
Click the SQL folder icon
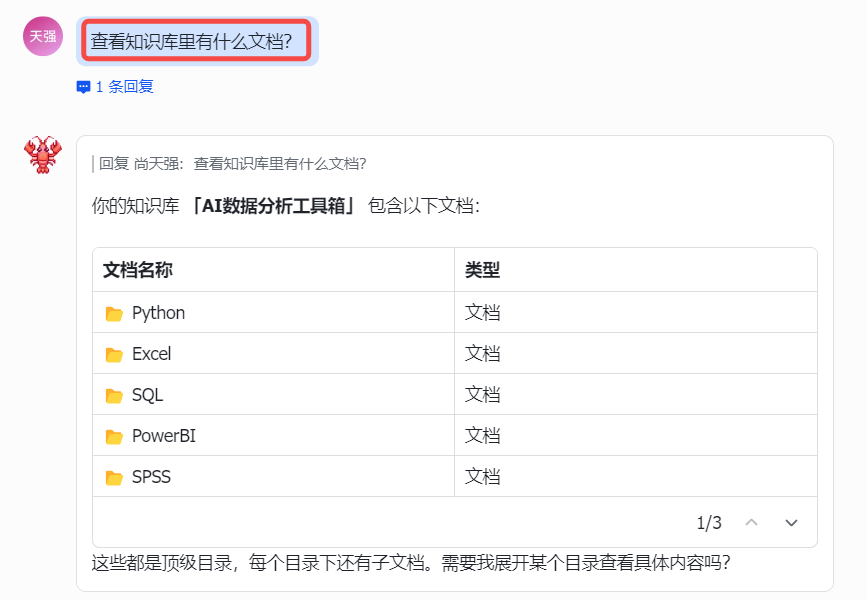[114, 396]
